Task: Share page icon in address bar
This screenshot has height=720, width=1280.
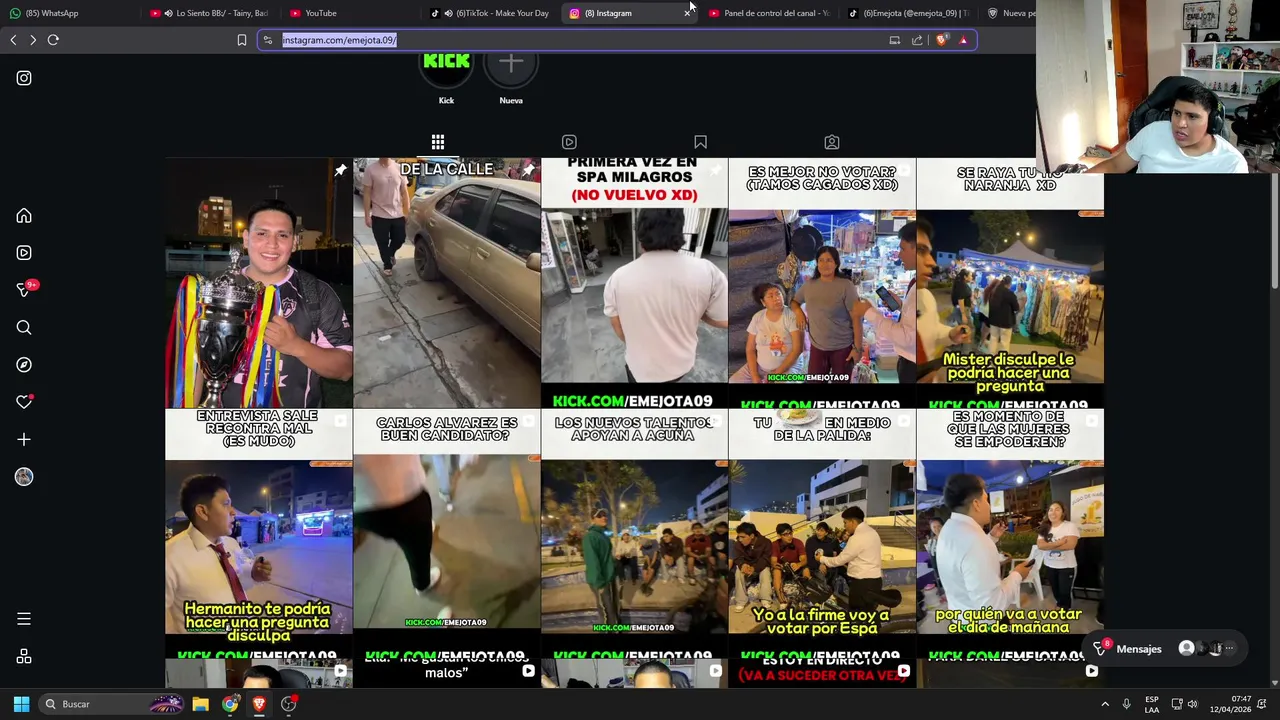Action: tap(917, 40)
